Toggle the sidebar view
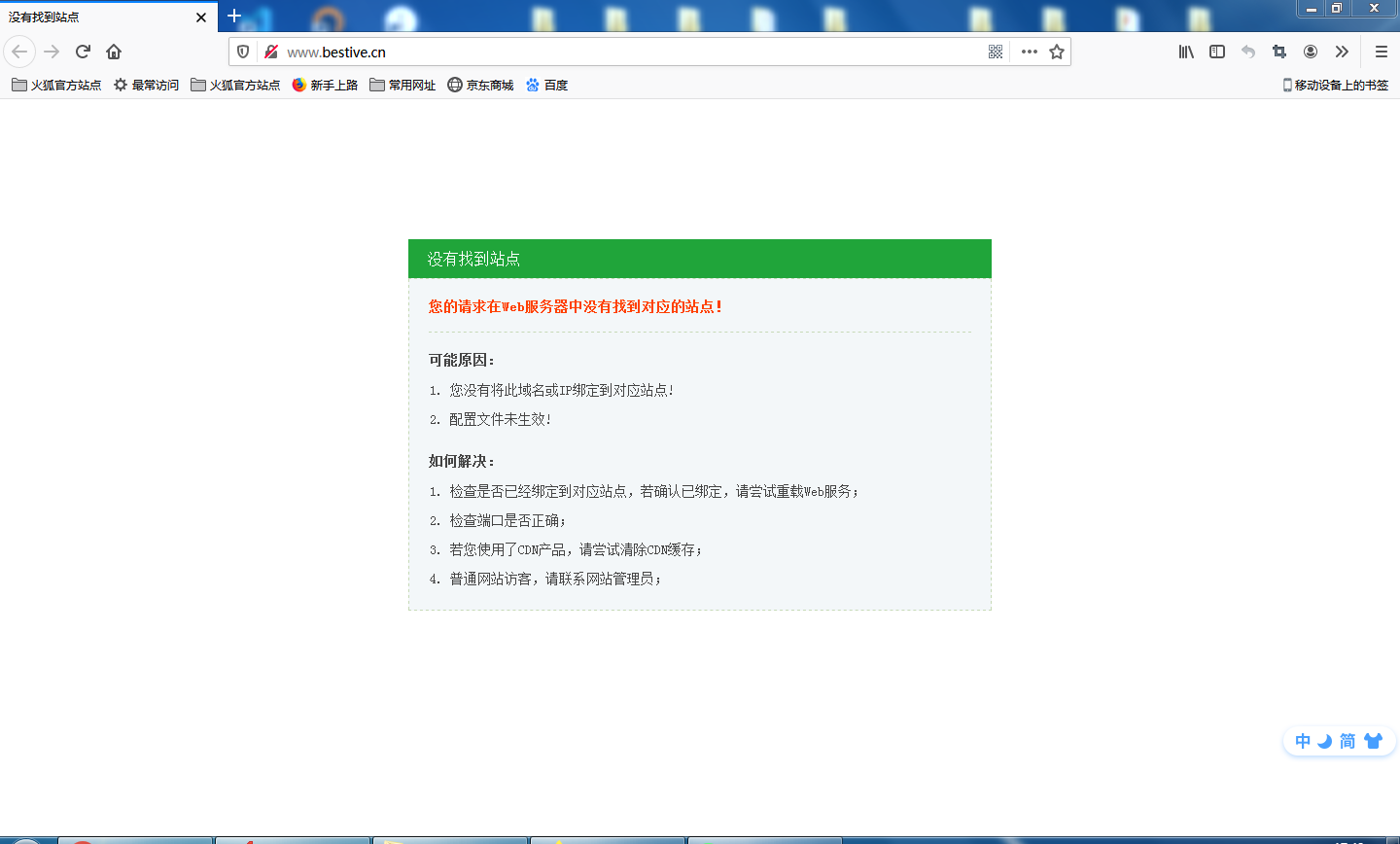 pos(1217,52)
